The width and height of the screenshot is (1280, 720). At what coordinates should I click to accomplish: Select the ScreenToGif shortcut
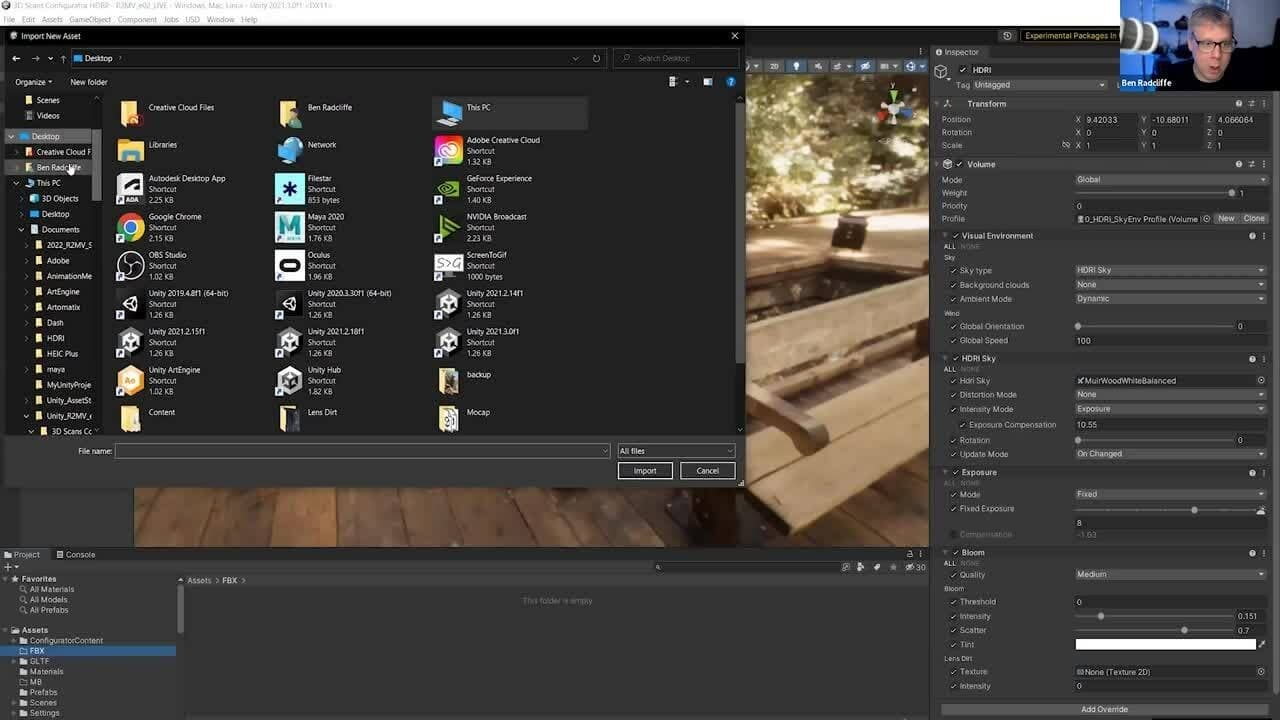471,265
